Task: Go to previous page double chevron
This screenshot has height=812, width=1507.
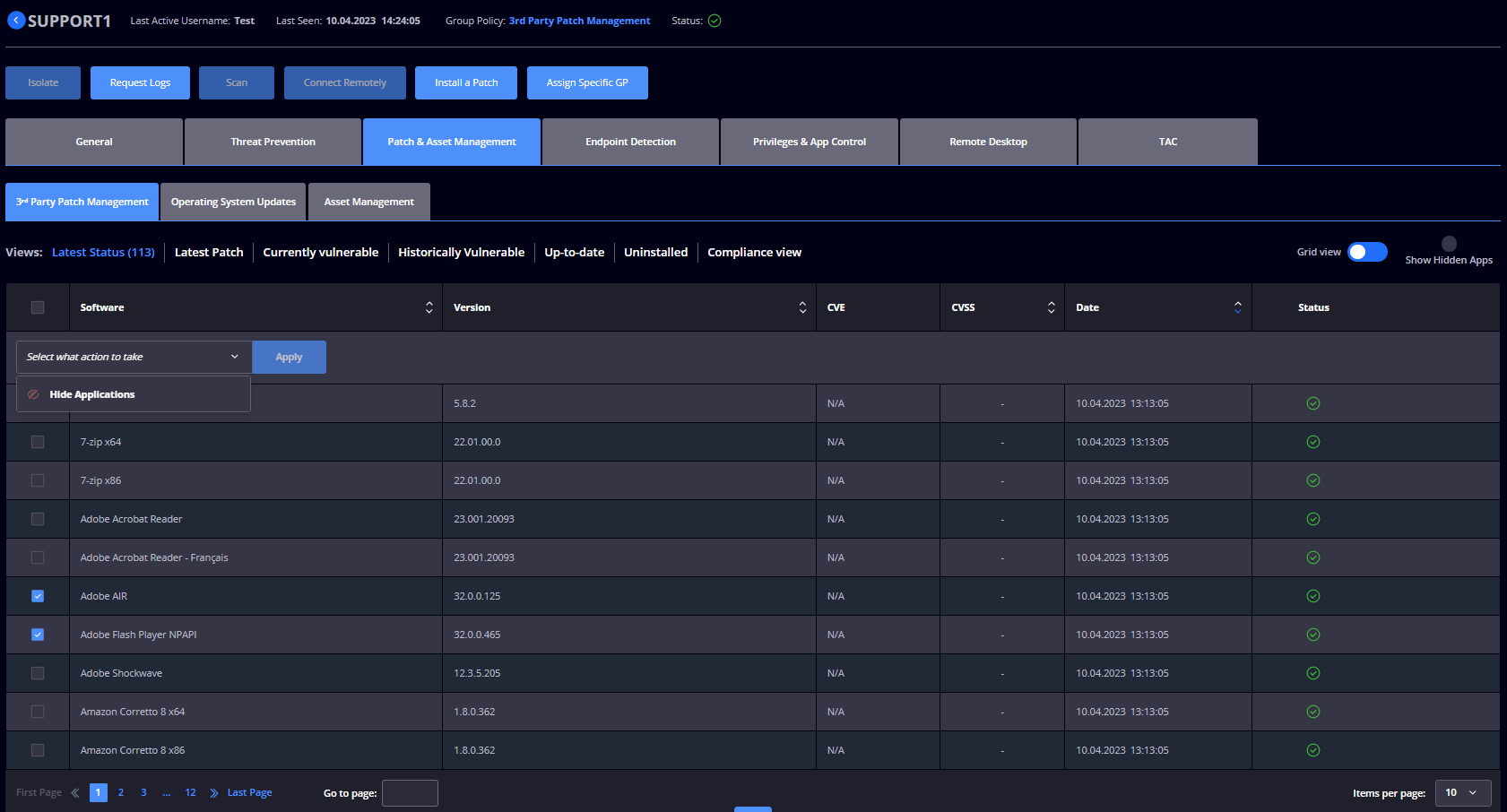Action: (x=75, y=792)
